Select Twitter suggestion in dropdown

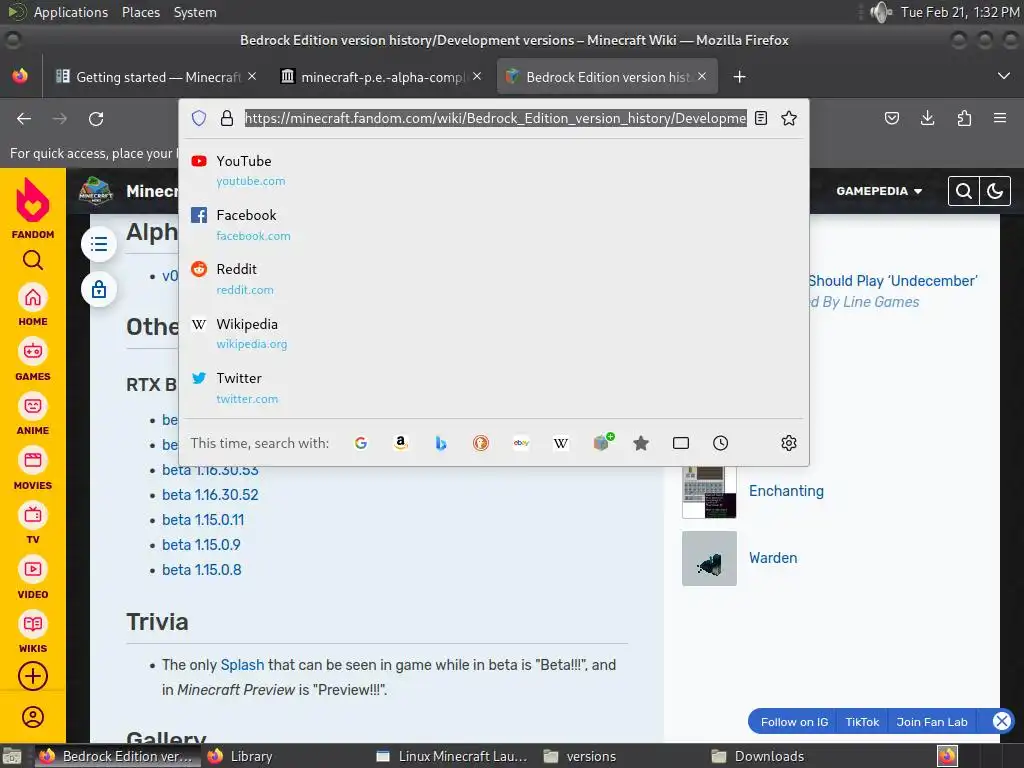493,387
